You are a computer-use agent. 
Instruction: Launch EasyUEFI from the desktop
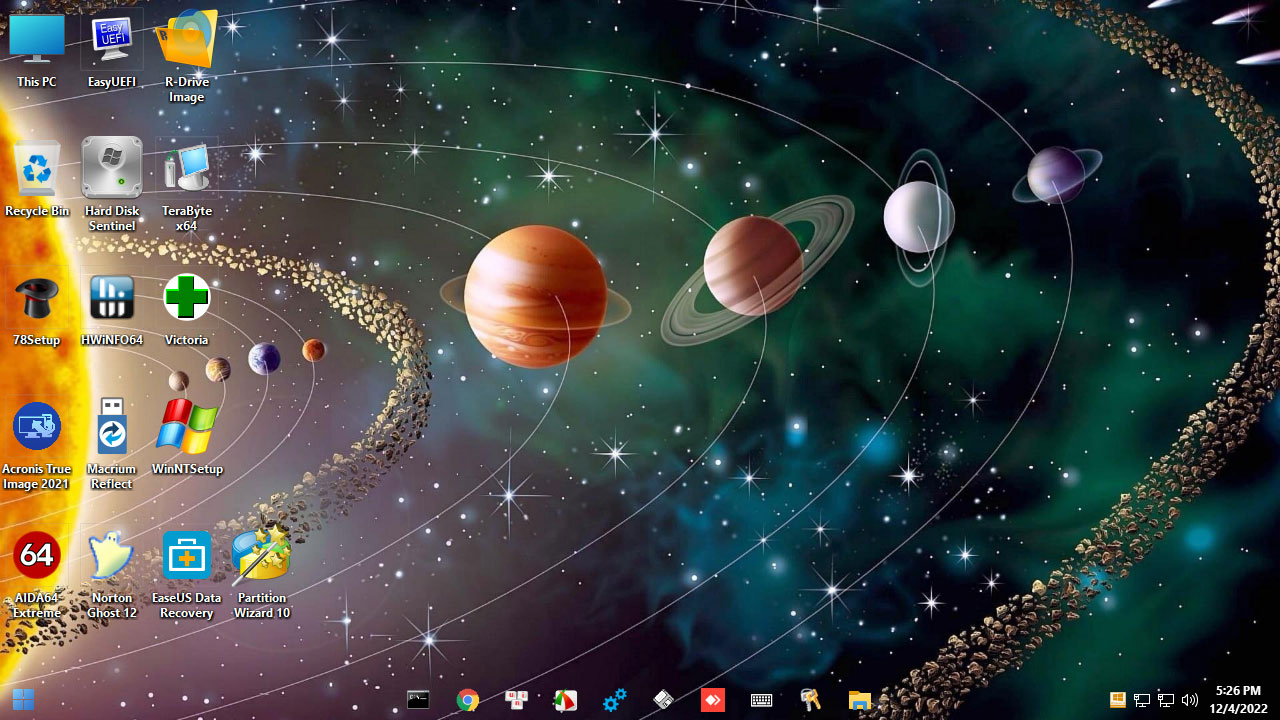112,50
